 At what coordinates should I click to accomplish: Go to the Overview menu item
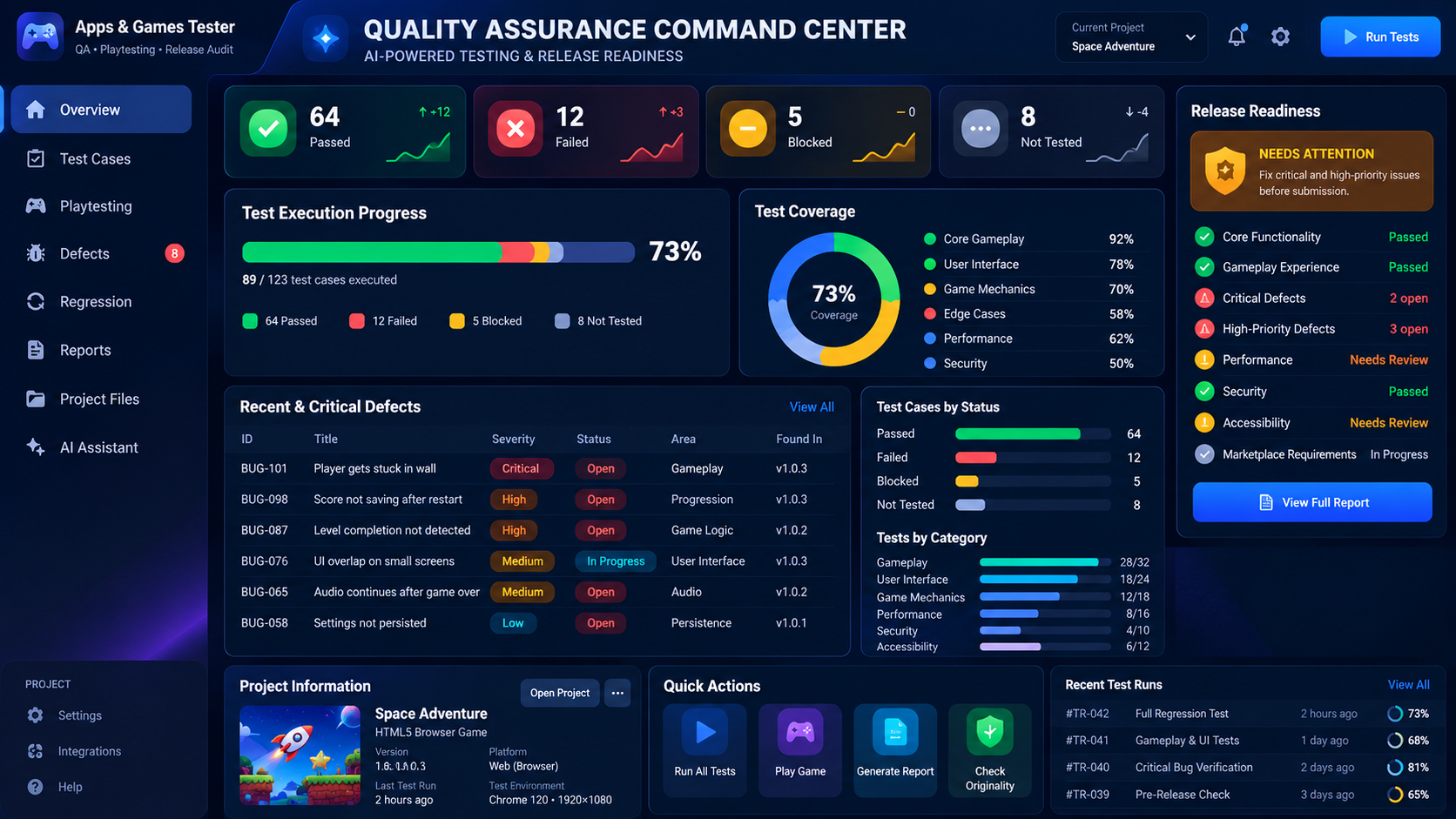(x=102, y=110)
